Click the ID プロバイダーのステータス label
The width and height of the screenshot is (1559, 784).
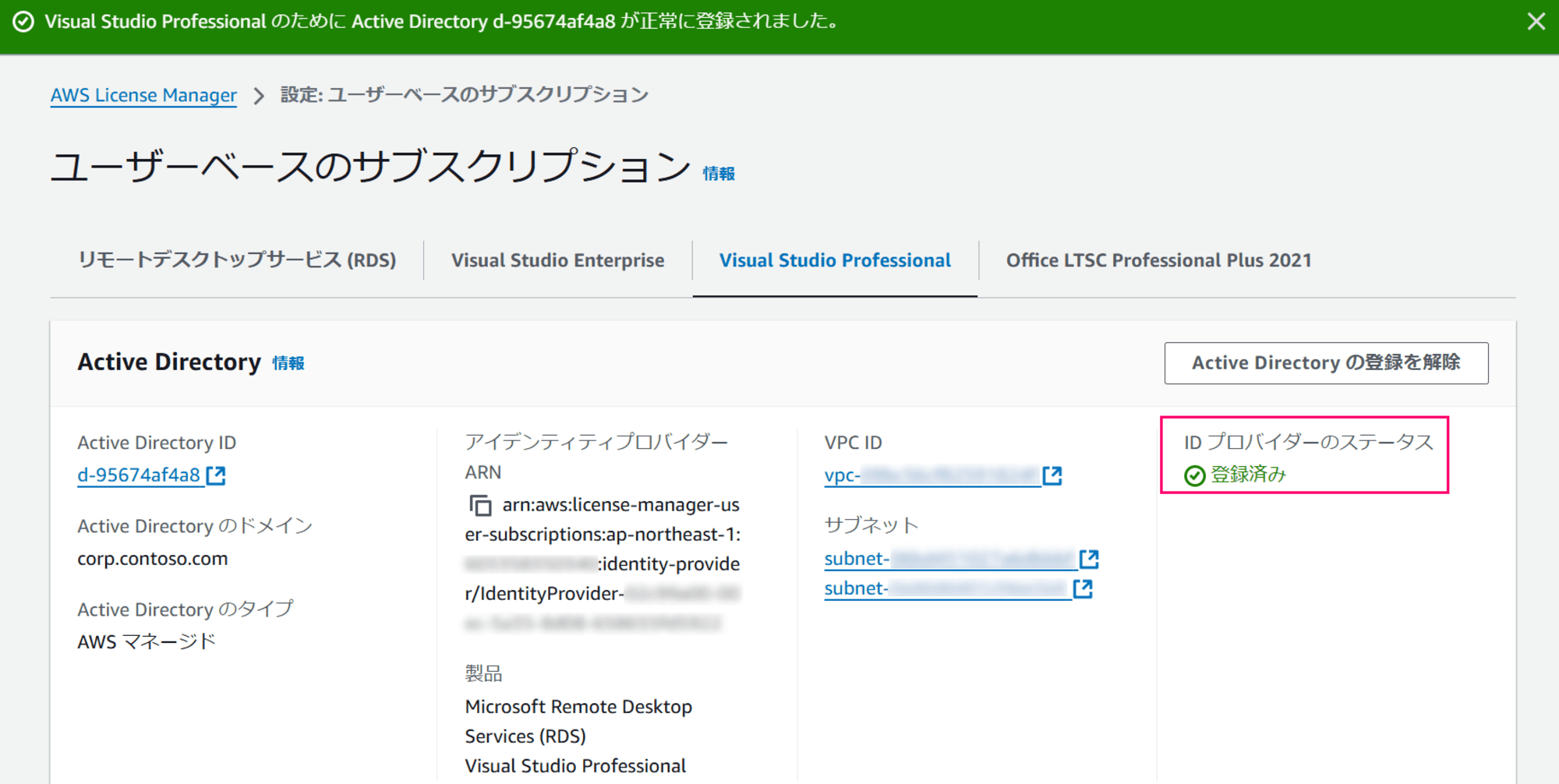[x=1309, y=443]
